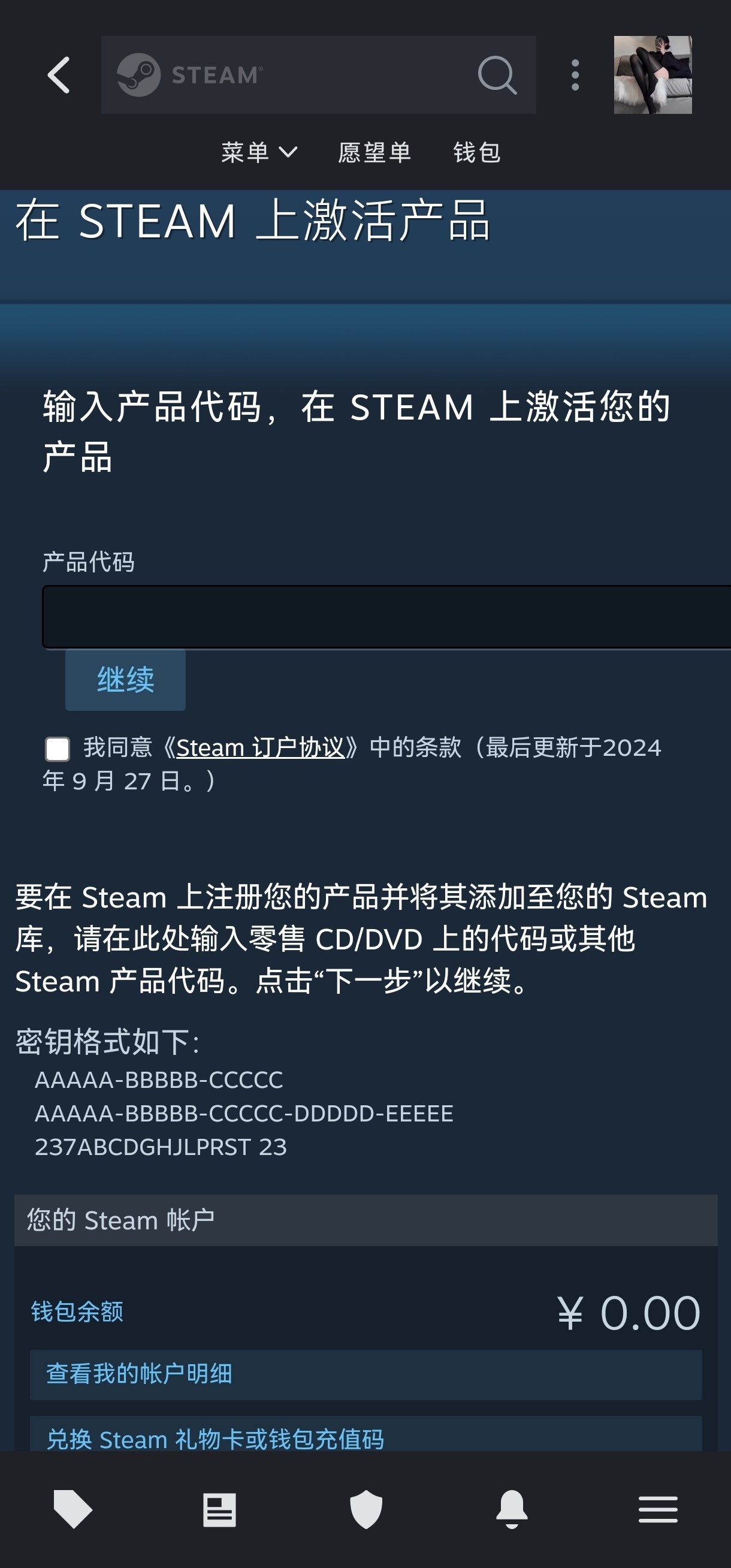Open the three-dot overflow menu

click(x=575, y=76)
